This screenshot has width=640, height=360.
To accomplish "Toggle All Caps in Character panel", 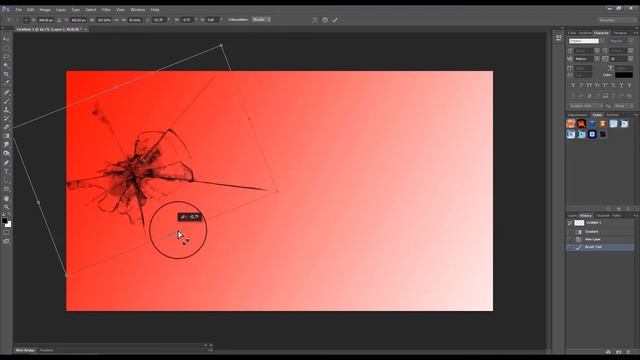I will point(589,85).
